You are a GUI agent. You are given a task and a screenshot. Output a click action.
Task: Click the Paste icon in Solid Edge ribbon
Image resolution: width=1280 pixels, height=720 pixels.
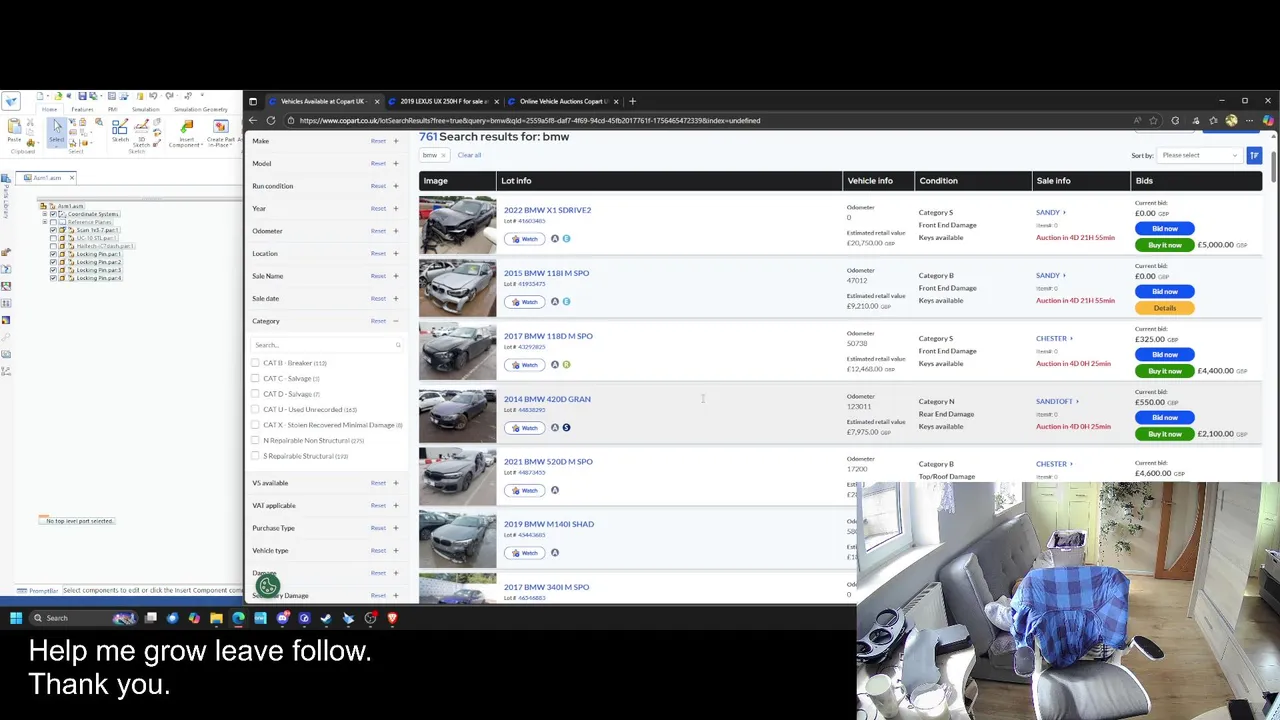click(x=14, y=126)
